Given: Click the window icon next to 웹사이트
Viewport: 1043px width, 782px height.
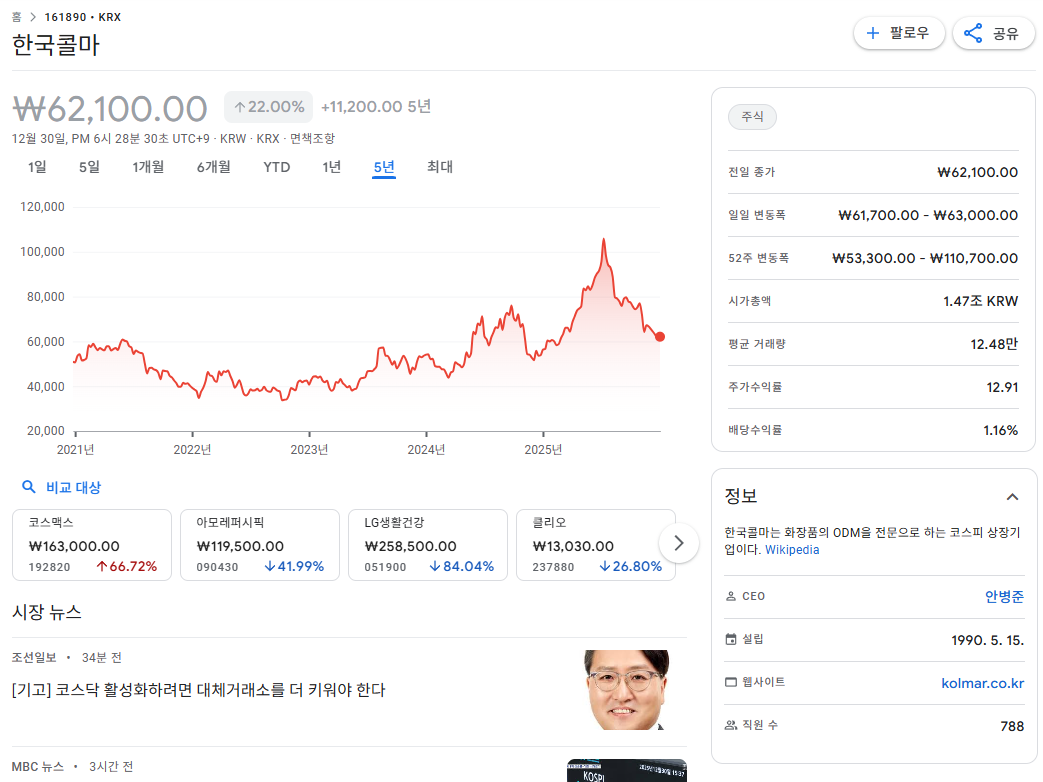Looking at the screenshot, I should pyautogui.click(x=730, y=682).
